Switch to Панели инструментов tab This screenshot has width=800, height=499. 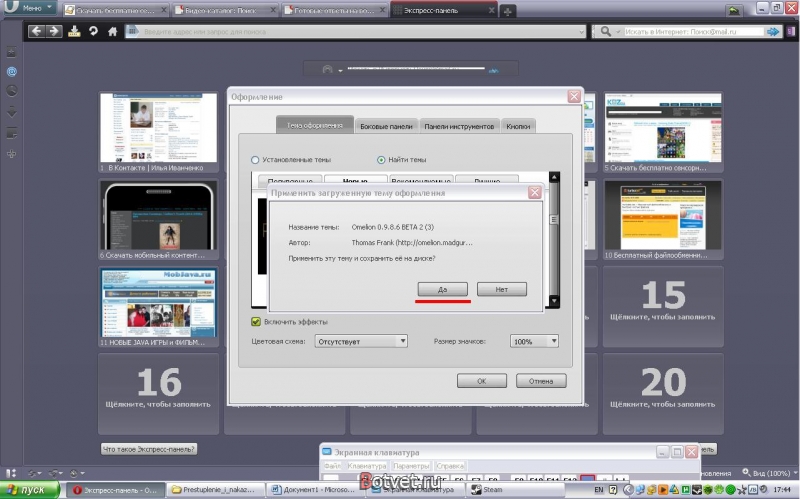pyautogui.click(x=459, y=126)
